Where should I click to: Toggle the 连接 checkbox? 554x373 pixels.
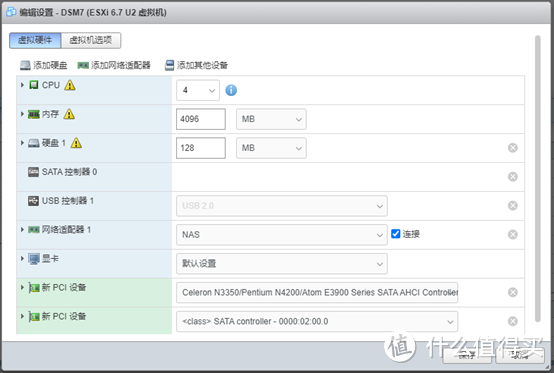click(396, 234)
